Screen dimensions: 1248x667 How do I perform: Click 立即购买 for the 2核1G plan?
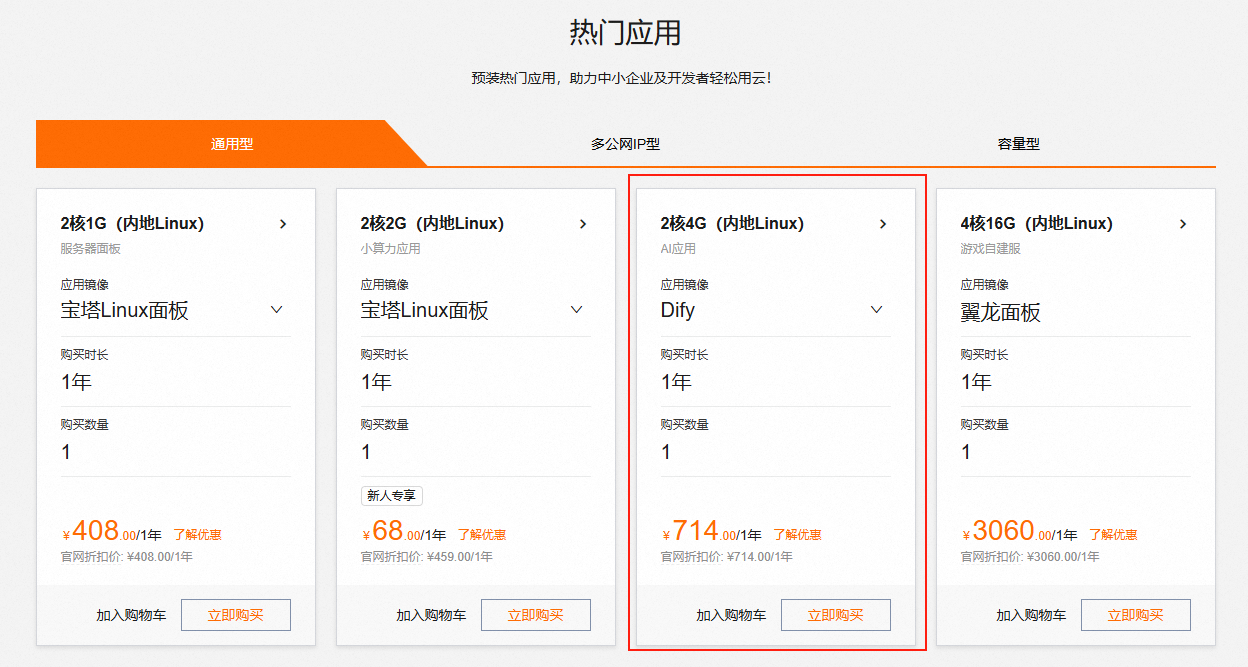click(x=235, y=615)
